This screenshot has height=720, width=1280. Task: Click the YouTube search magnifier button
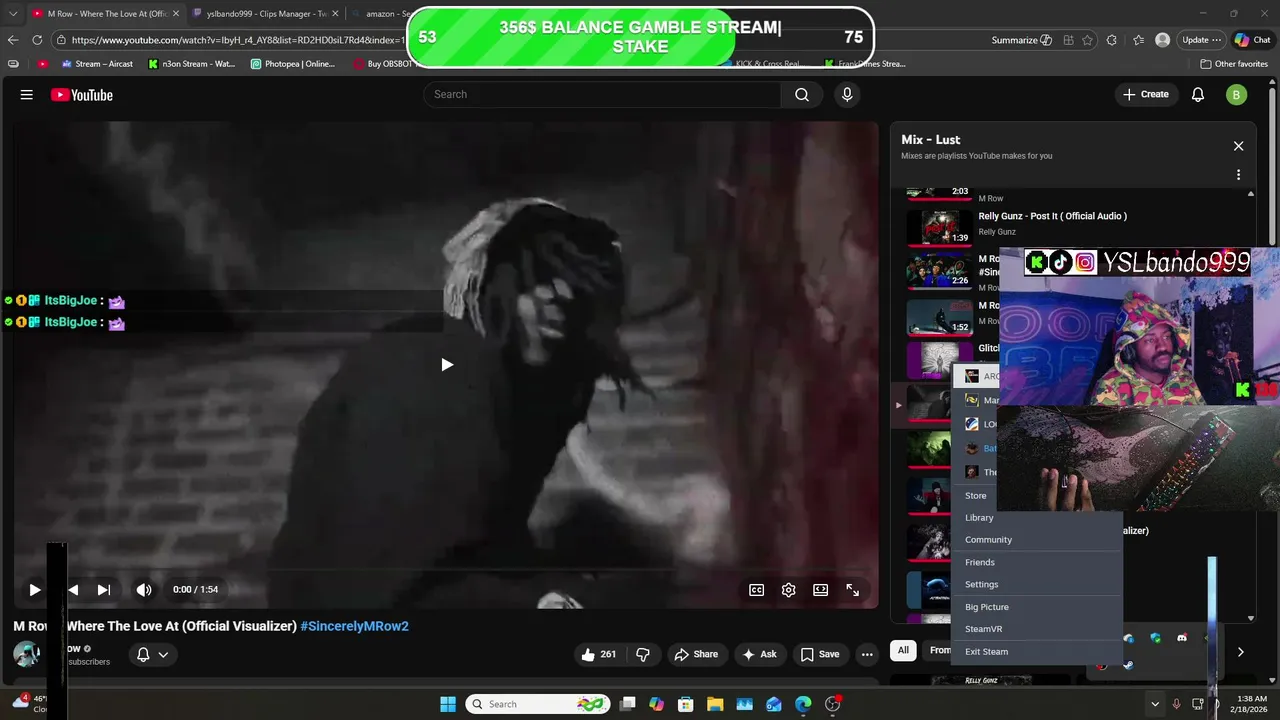802,94
